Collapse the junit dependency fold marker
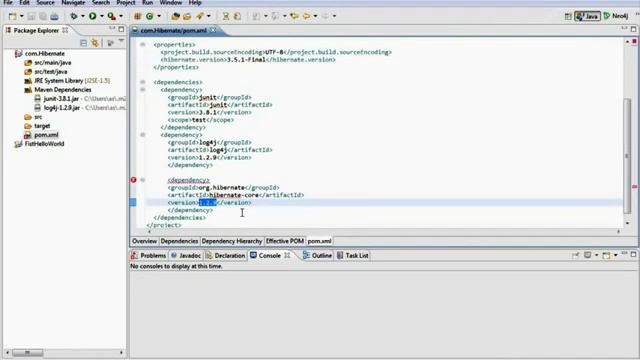 point(142,89)
